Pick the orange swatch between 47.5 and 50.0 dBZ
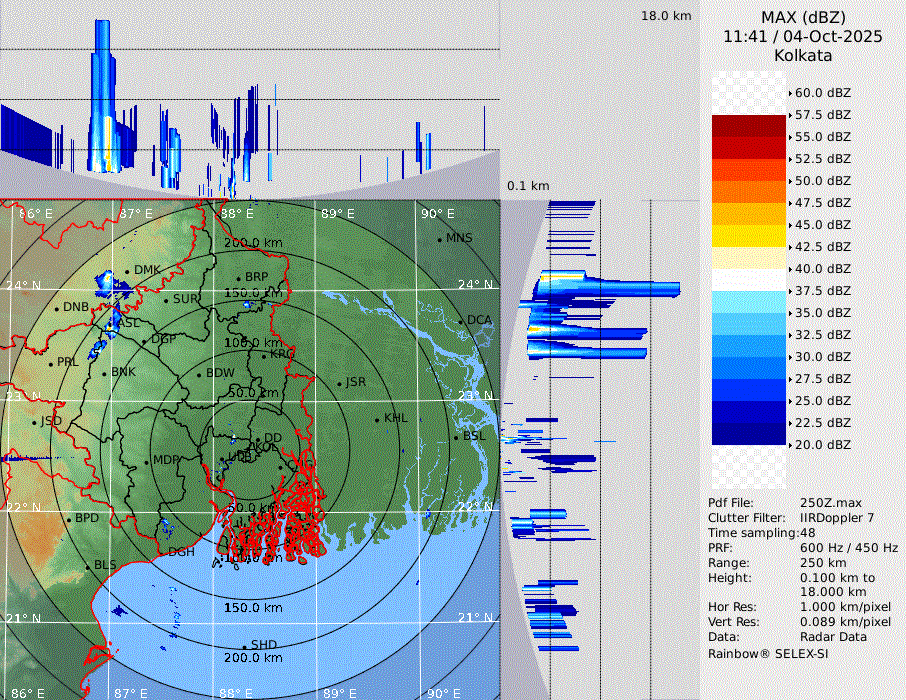906x700 pixels. [749, 192]
